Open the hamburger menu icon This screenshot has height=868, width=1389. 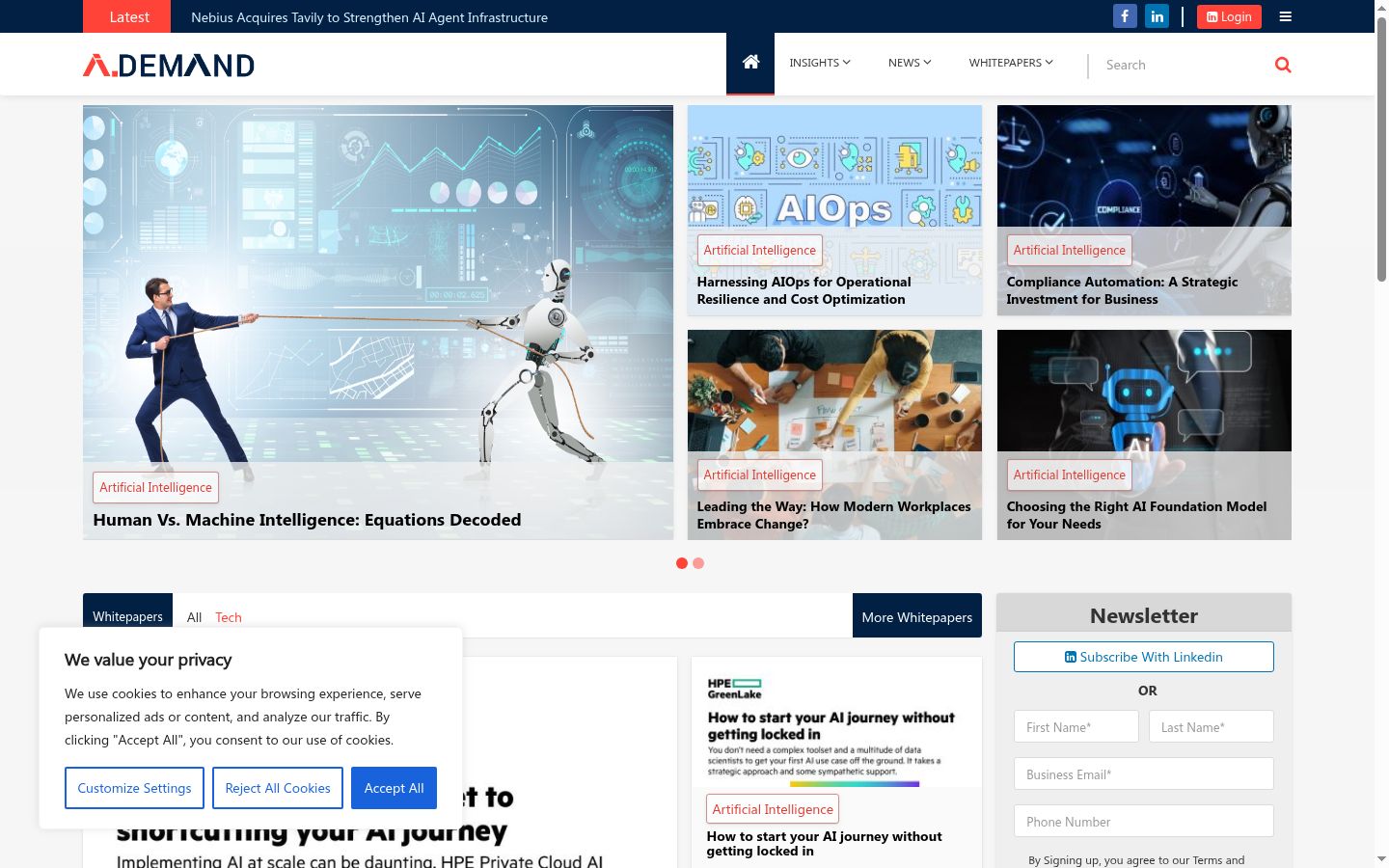tap(1286, 16)
